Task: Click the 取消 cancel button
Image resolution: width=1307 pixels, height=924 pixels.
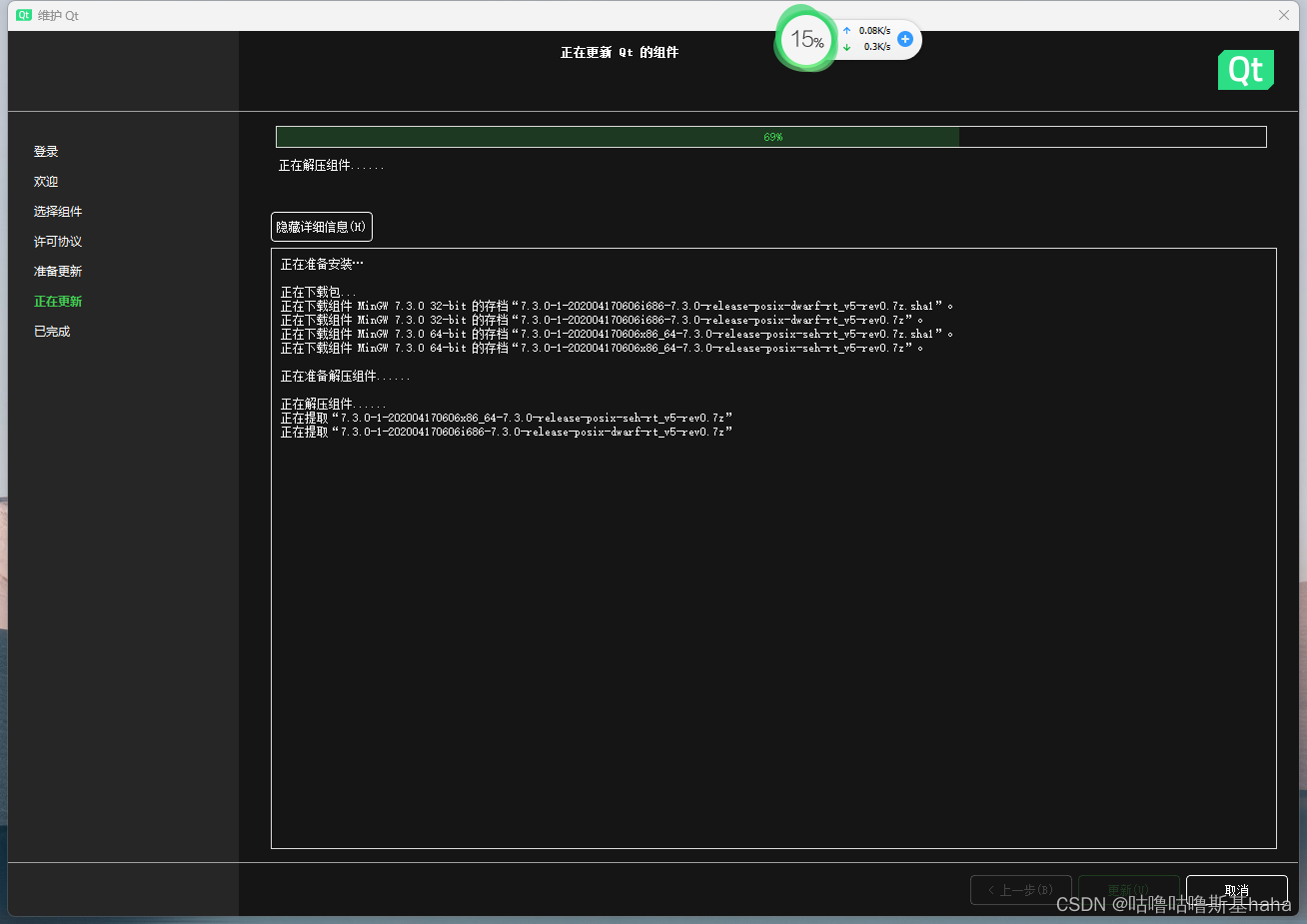Action: pos(1235,889)
